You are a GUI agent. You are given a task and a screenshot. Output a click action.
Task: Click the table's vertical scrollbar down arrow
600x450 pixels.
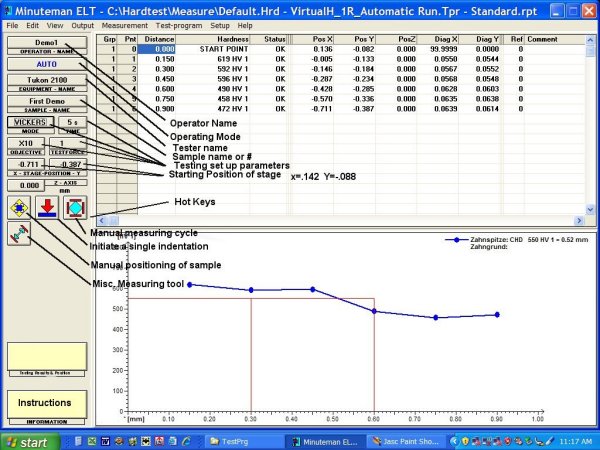[x=590, y=209]
